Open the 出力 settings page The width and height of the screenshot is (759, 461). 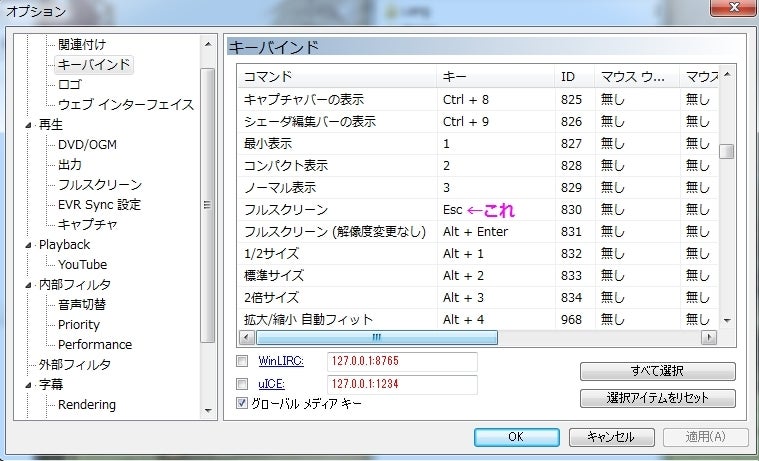click(70, 165)
